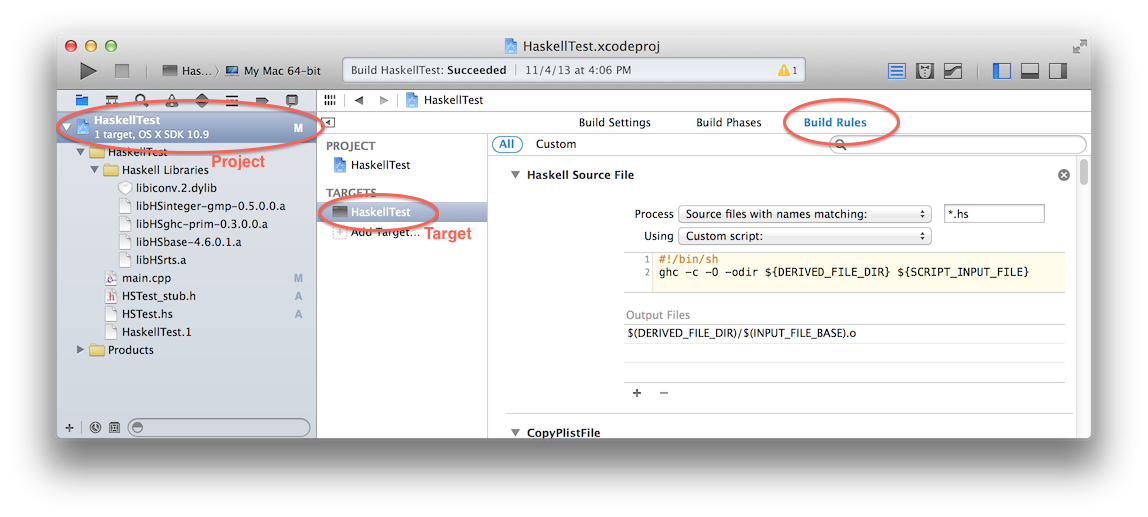This screenshot has width=1148, height=517.
Task: Open the Log navigator speech-bubble icon
Action: pyautogui.click(x=292, y=100)
